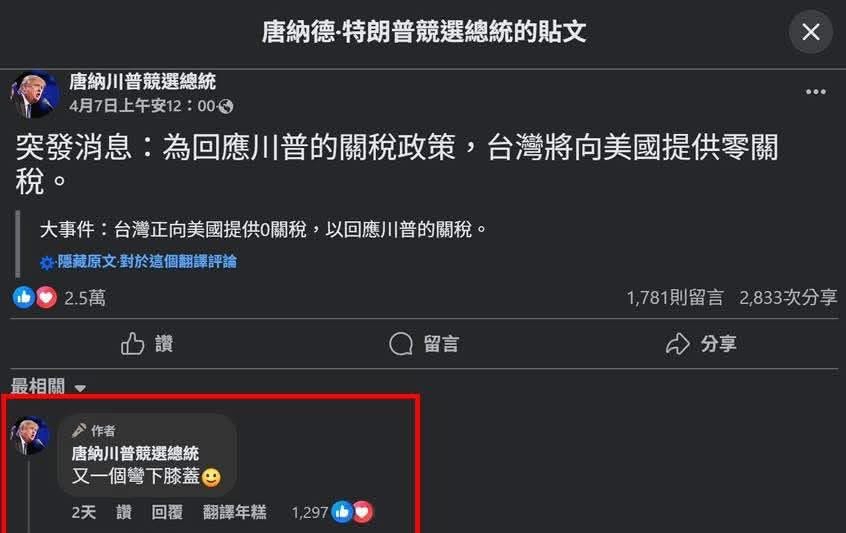Close the post dialog with X
The width and height of the screenshot is (846, 533).
[810, 32]
